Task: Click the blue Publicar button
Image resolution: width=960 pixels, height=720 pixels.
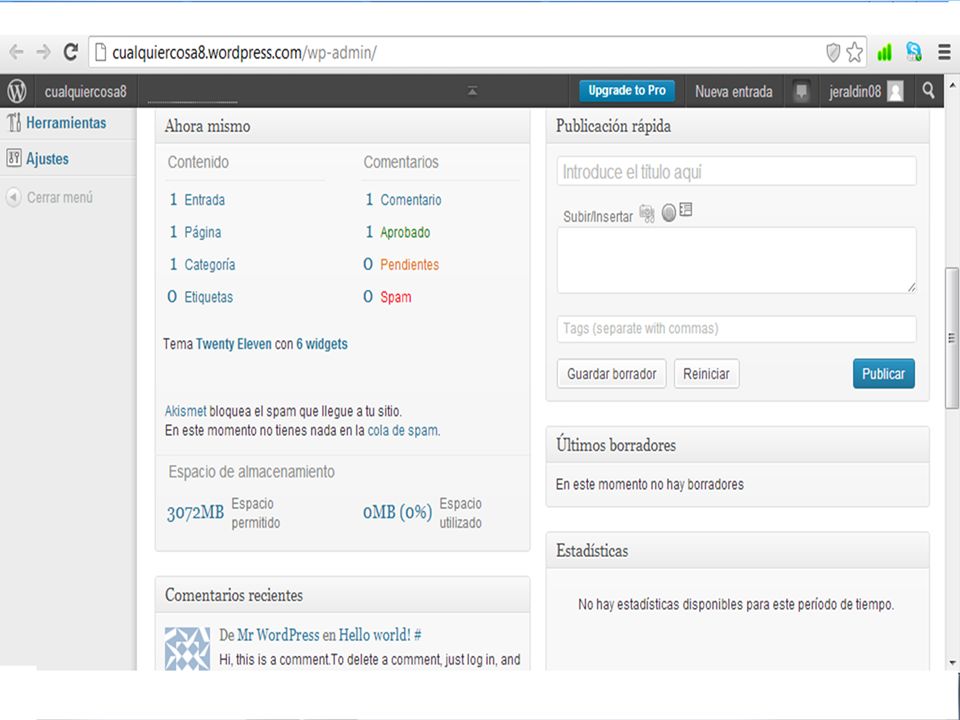Action: [883, 373]
